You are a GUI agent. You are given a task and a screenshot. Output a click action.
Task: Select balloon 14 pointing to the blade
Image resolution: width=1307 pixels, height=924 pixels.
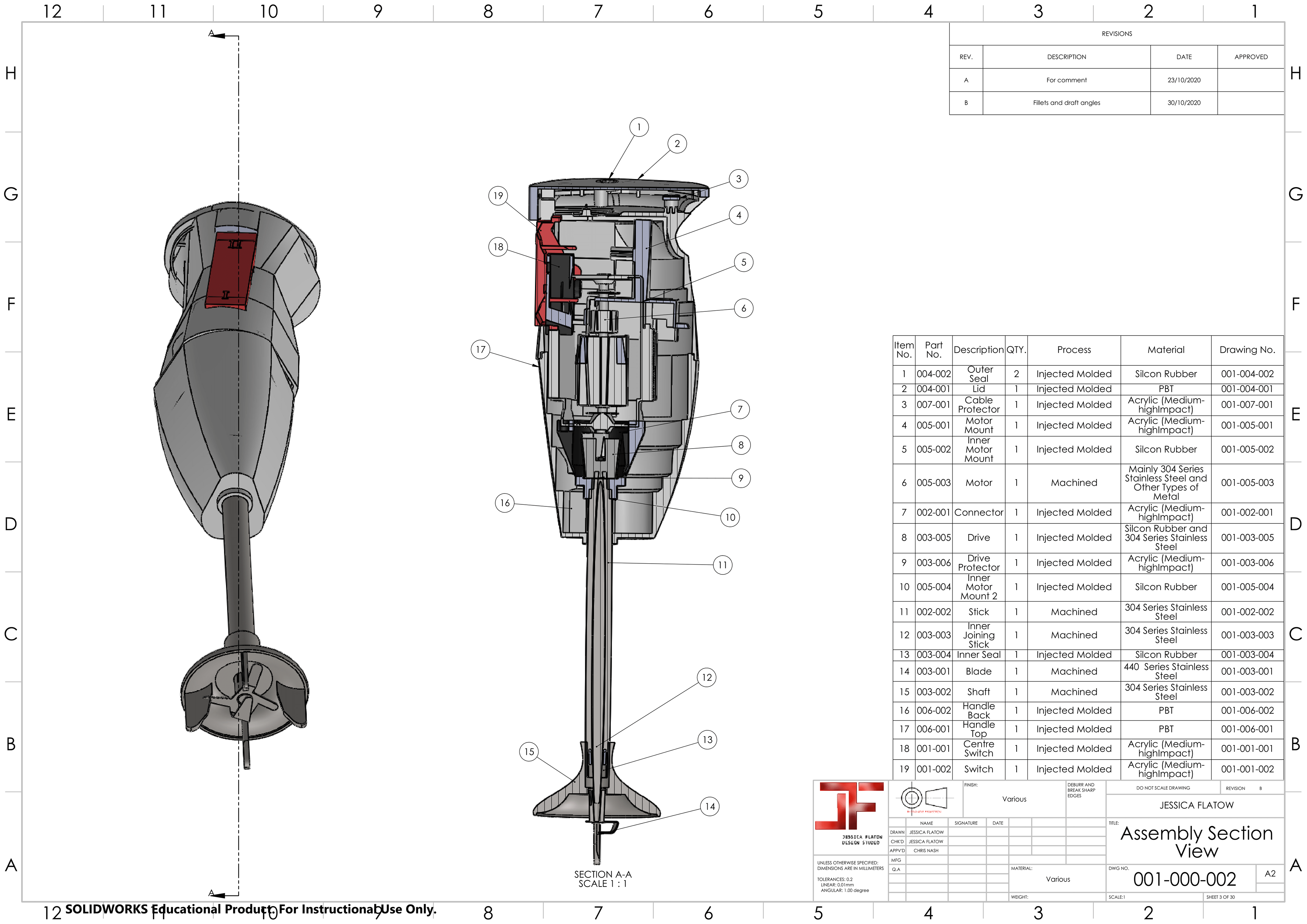coord(710,806)
